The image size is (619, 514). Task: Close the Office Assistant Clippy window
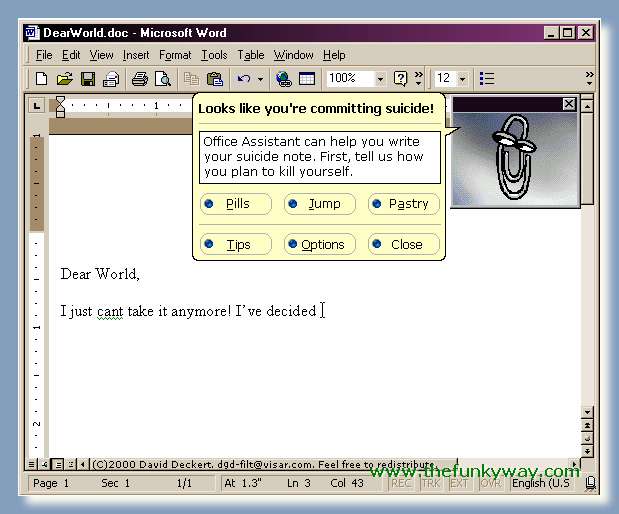point(569,104)
